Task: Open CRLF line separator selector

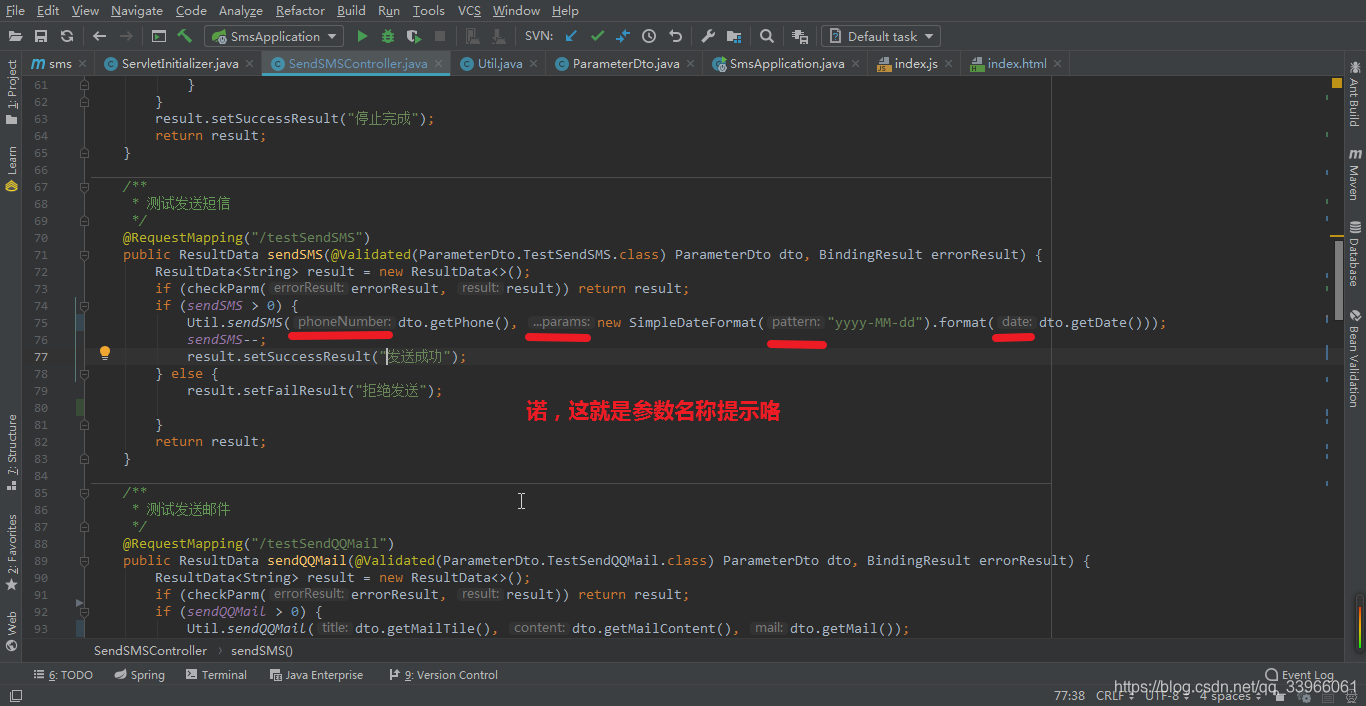Action: [x=1115, y=696]
